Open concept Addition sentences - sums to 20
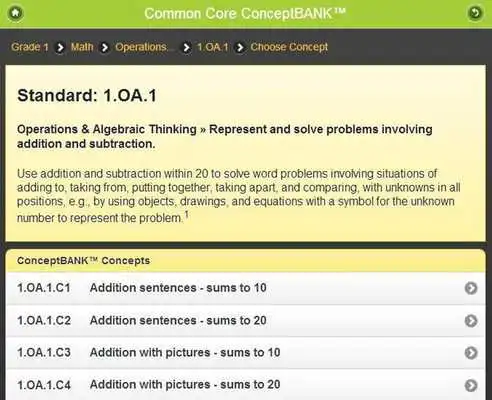The height and width of the screenshot is (400, 492). [x=246, y=321]
